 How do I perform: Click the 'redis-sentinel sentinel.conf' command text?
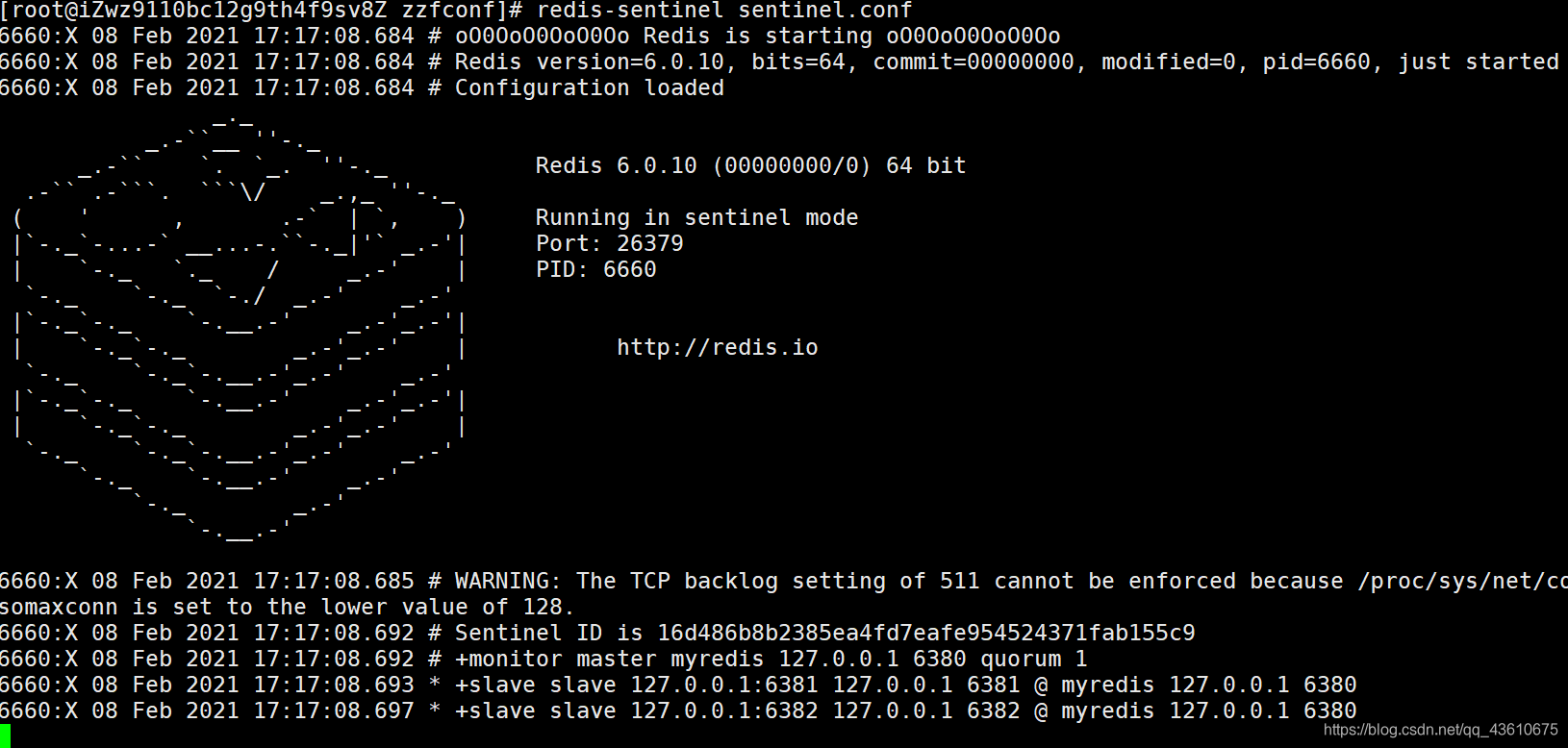point(724,11)
